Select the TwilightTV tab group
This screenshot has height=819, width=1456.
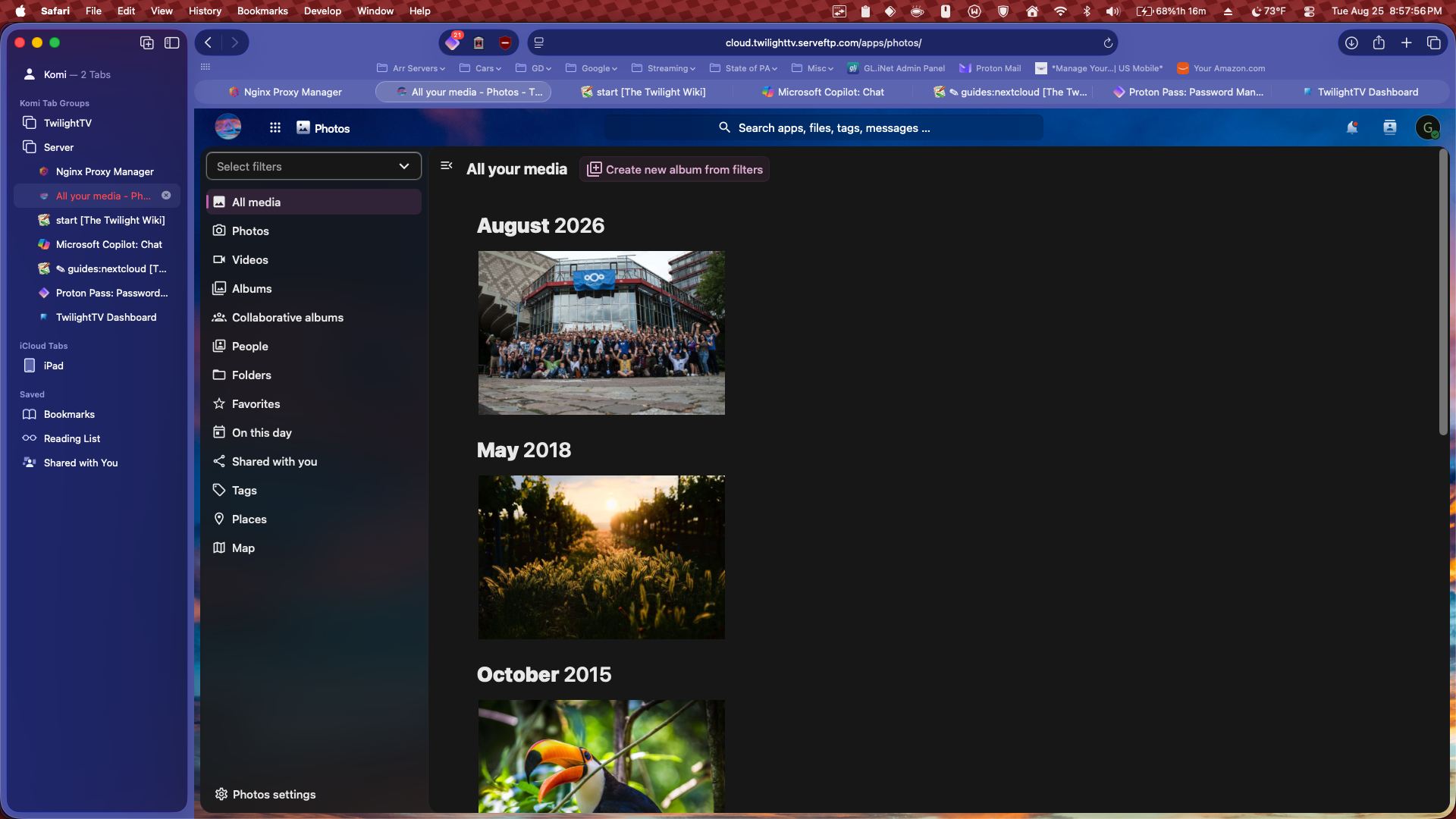97,123
